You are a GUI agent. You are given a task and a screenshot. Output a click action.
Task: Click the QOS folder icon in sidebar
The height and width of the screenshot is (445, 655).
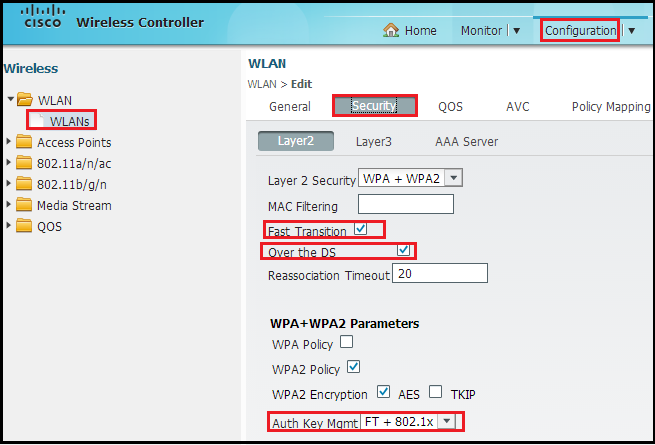[25, 226]
